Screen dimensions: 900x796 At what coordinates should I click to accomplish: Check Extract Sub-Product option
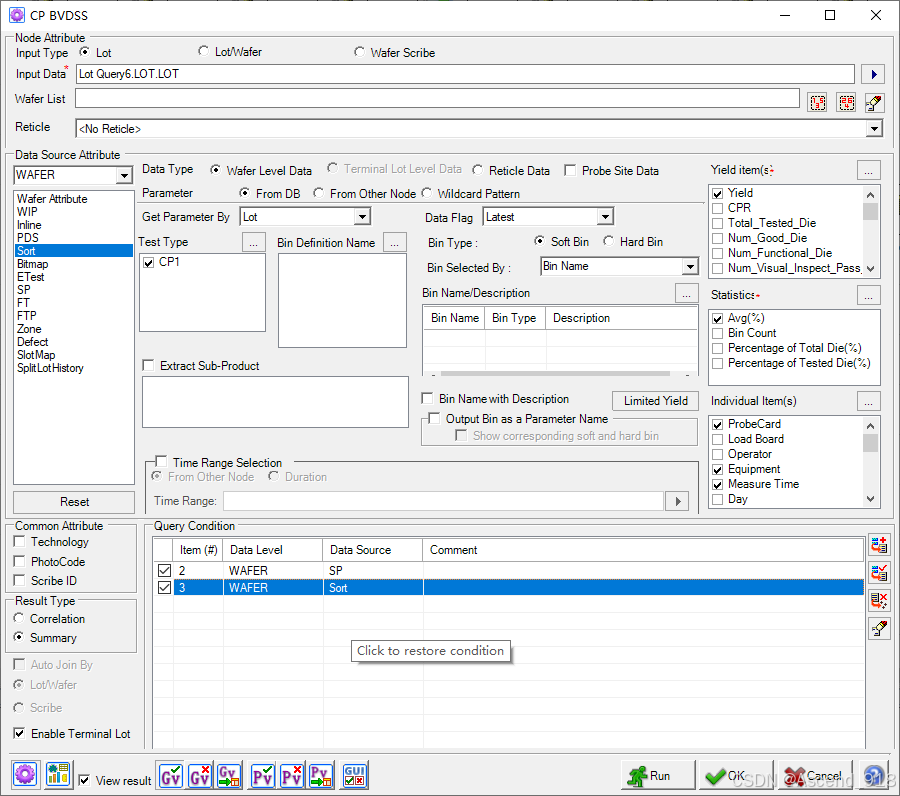[149, 366]
